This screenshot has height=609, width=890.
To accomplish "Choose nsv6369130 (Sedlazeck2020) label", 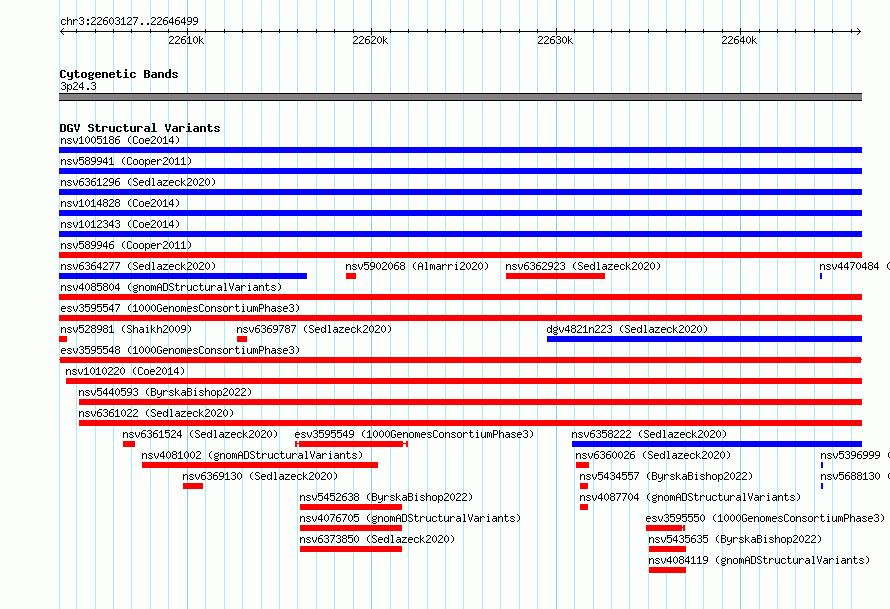I will pos(260,476).
